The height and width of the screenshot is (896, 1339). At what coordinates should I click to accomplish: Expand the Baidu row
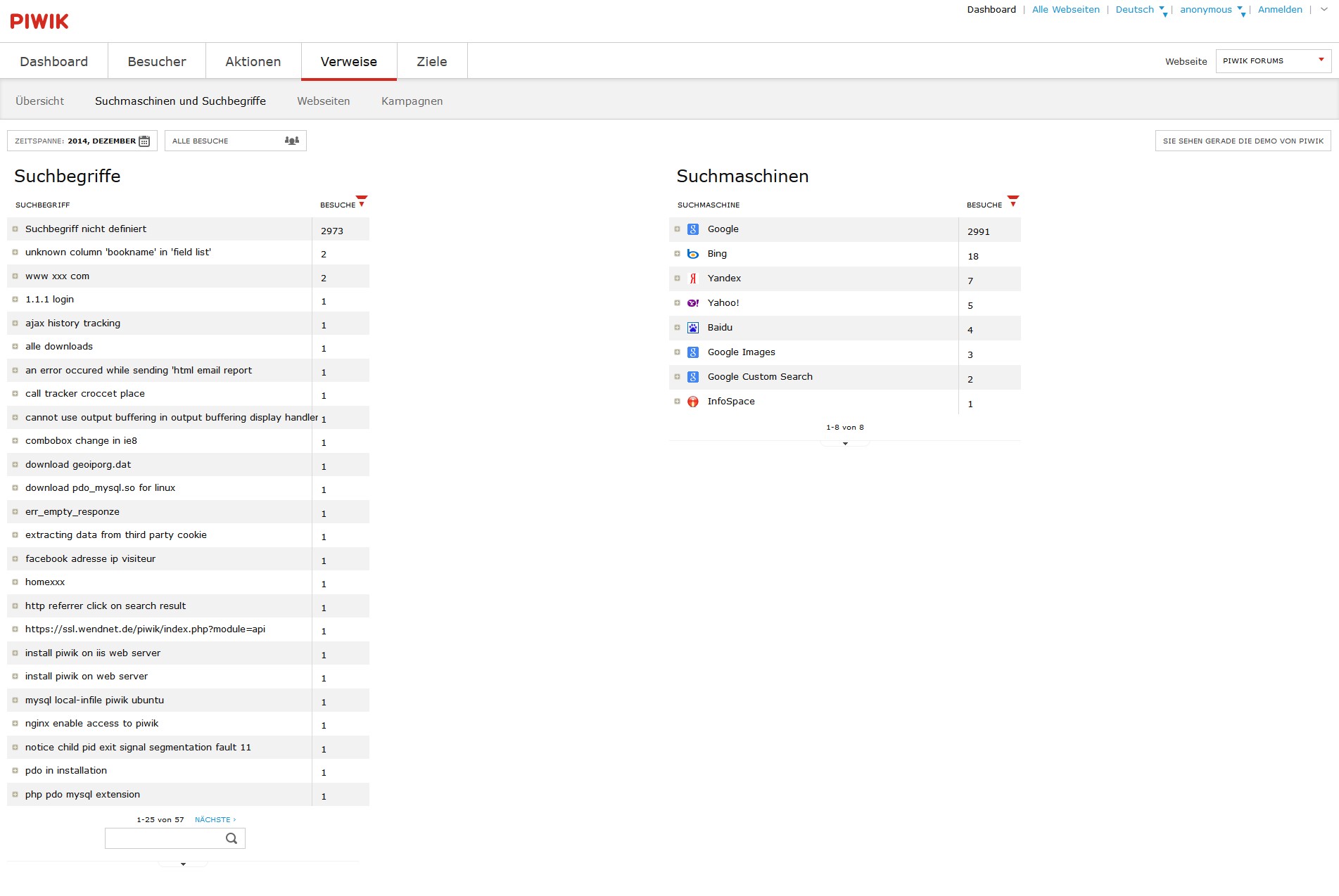pyautogui.click(x=677, y=328)
